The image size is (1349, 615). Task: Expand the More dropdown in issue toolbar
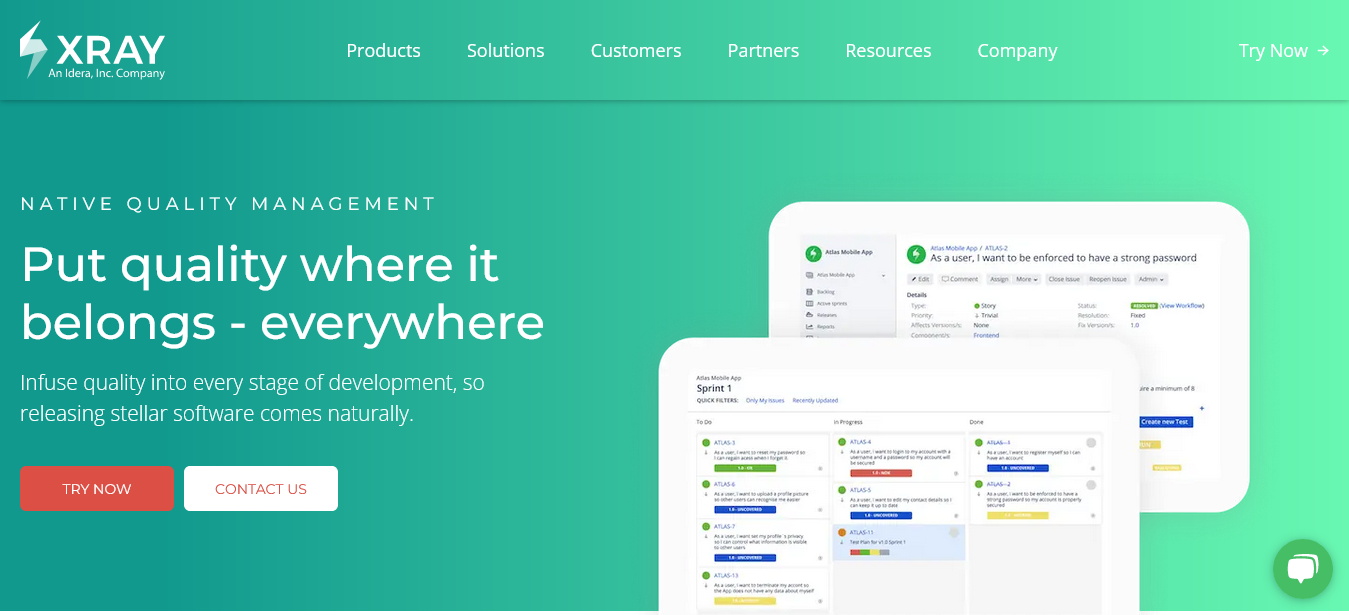1027,280
